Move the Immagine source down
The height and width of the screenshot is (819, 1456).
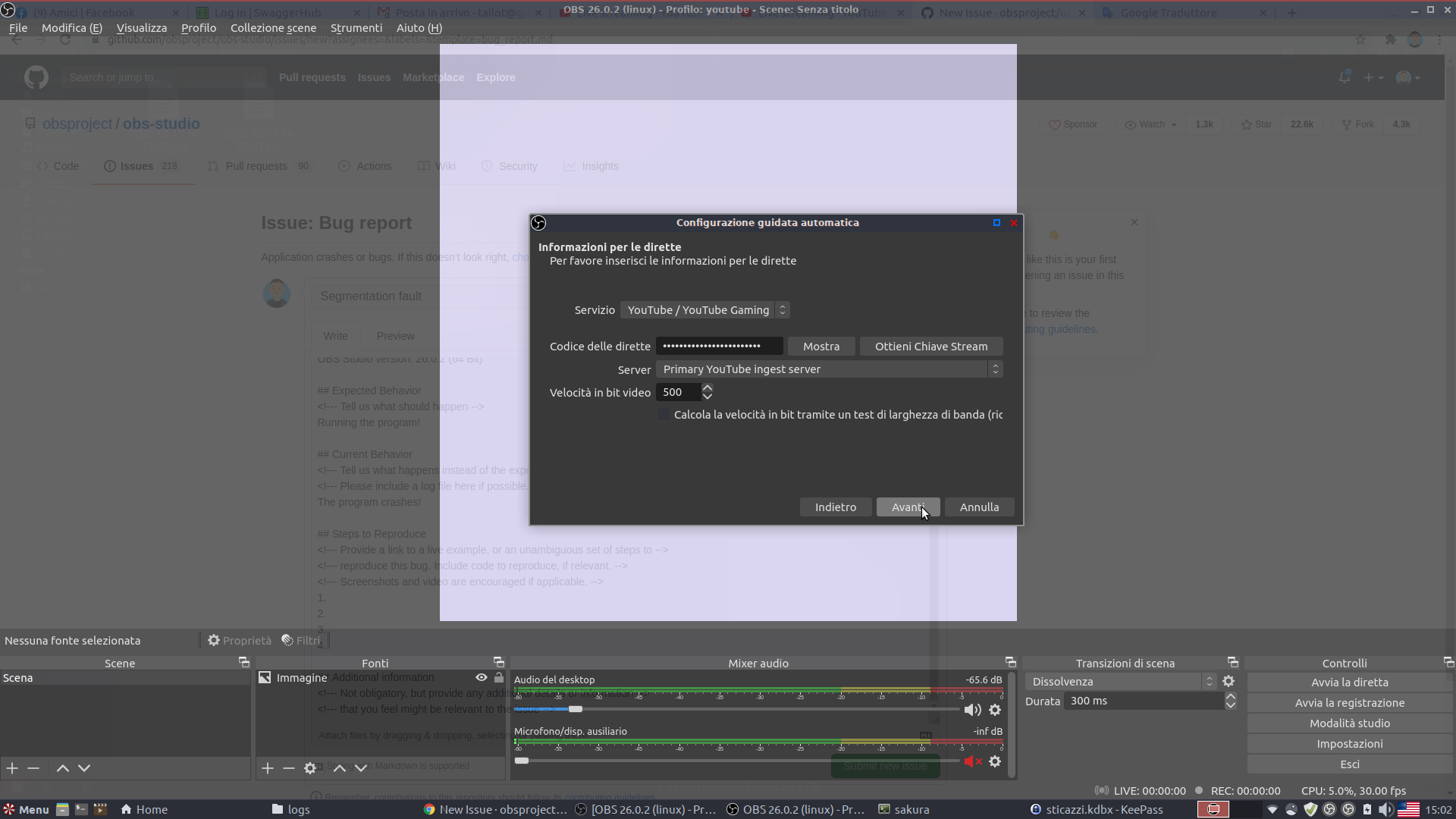361,768
